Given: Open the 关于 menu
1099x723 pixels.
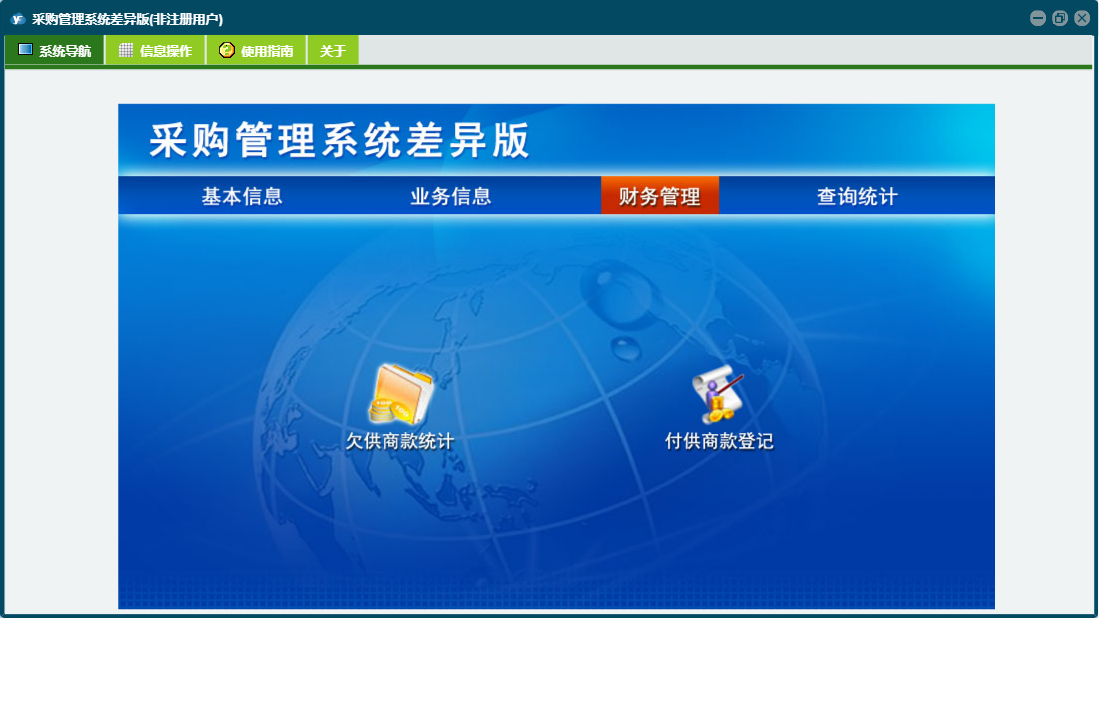Looking at the screenshot, I should [333, 51].
